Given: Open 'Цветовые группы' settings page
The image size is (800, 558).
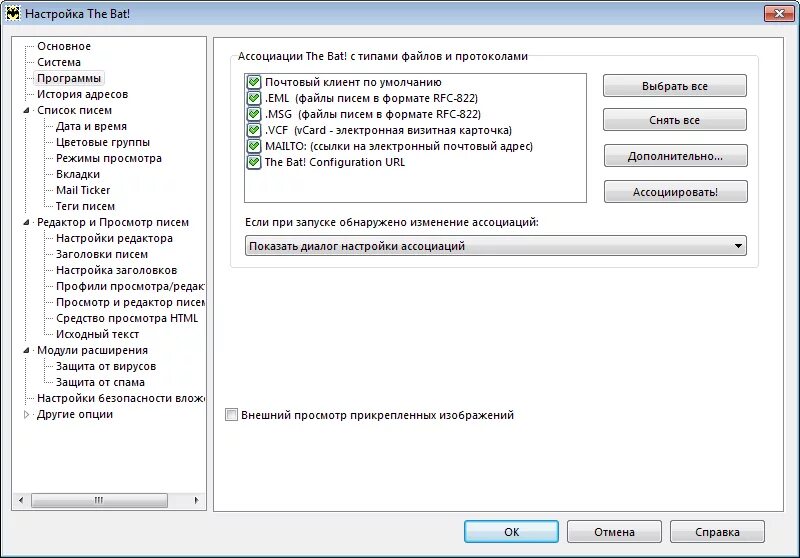Looking at the screenshot, I should coord(103,142).
